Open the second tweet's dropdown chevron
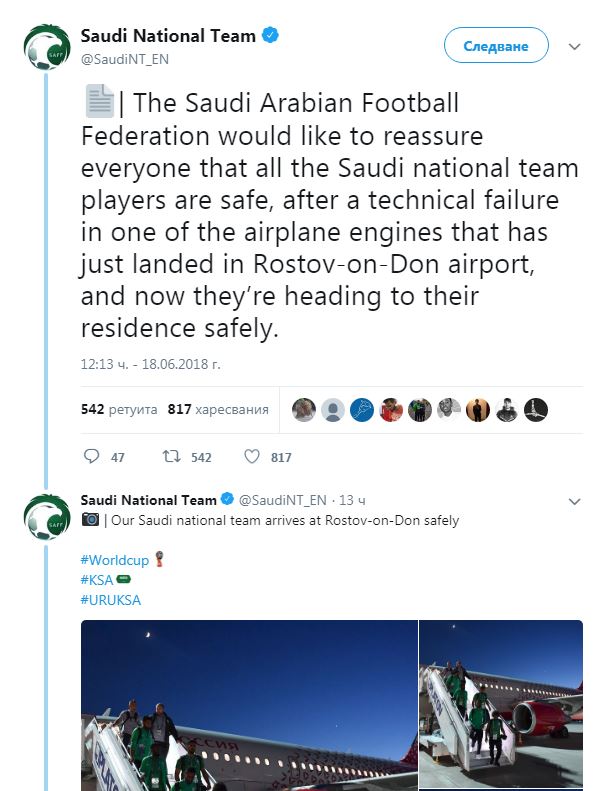611x791 pixels. tap(575, 500)
